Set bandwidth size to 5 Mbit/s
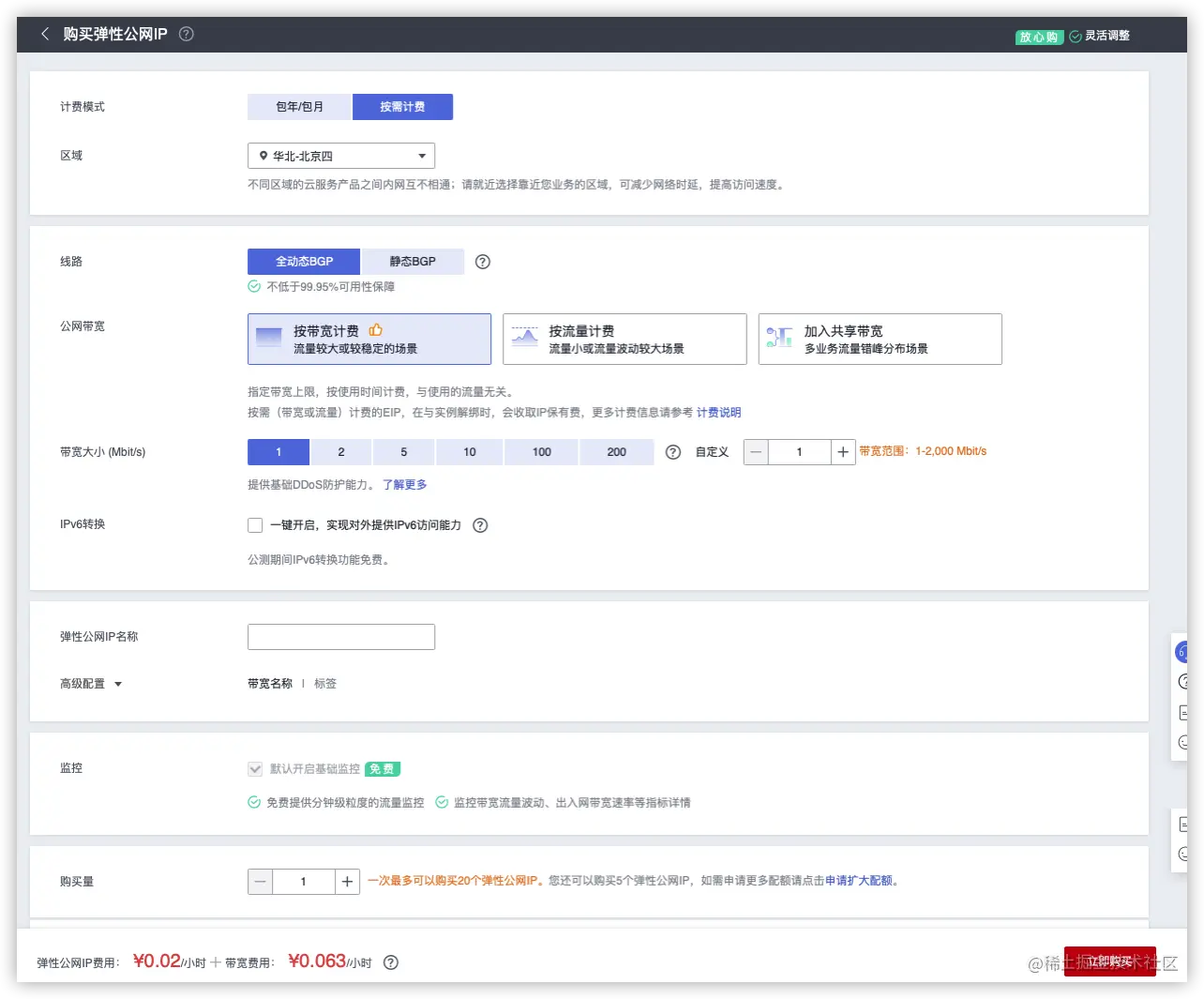The height and width of the screenshot is (999, 1204). [404, 452]
